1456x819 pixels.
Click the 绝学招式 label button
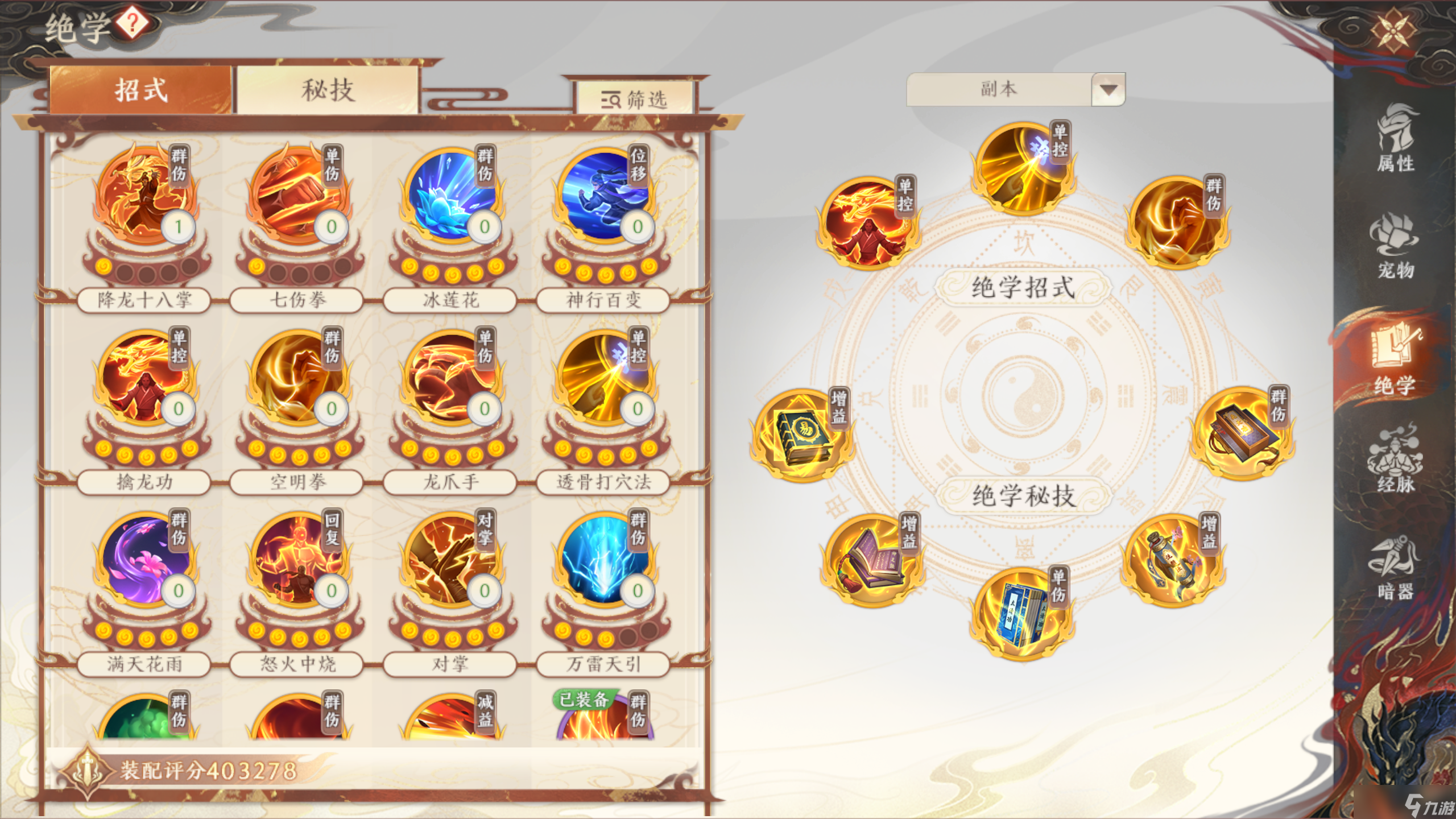coord(1023,287)
